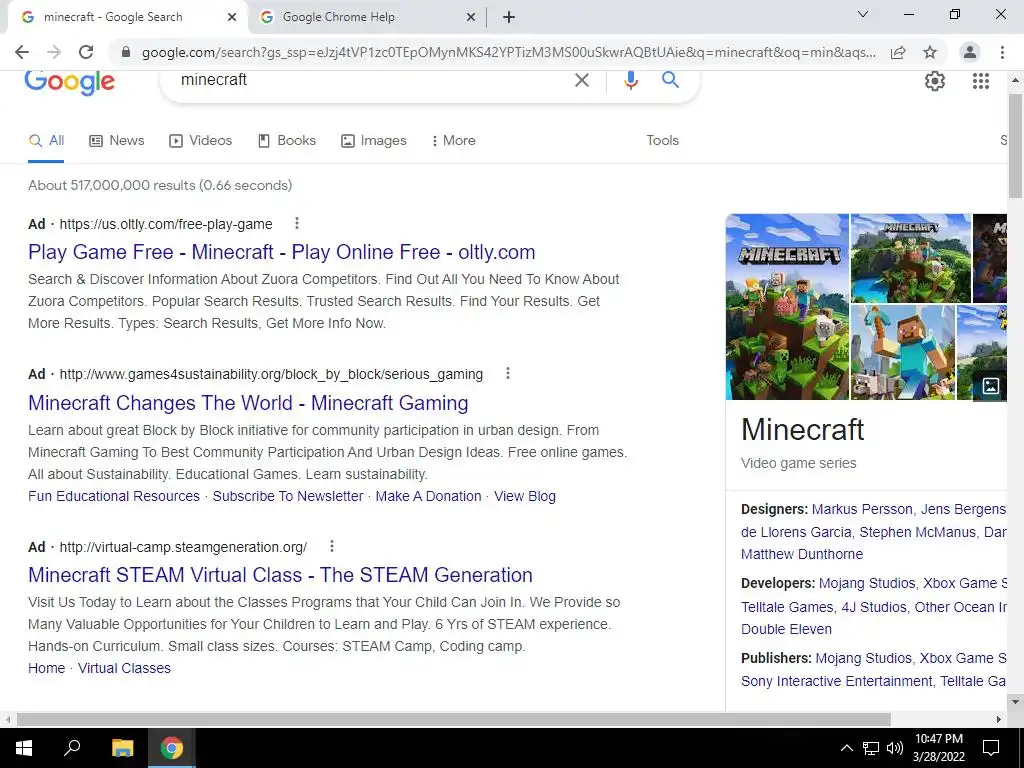The height and width of the screenshot is (768, 1024).
Task: Open Google quick settings gear
Action: tap(935, 81)
